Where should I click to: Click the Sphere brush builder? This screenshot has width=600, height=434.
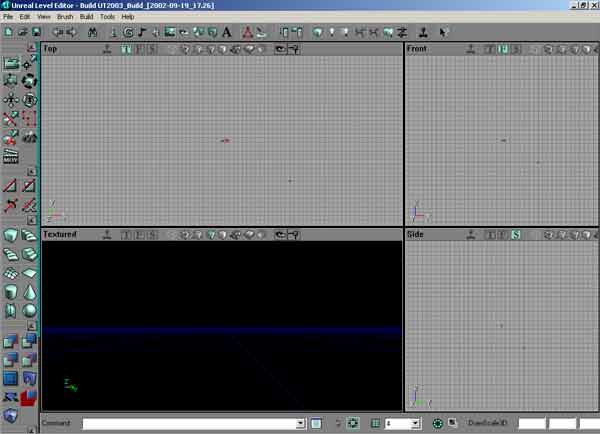(x=29, y=311)
